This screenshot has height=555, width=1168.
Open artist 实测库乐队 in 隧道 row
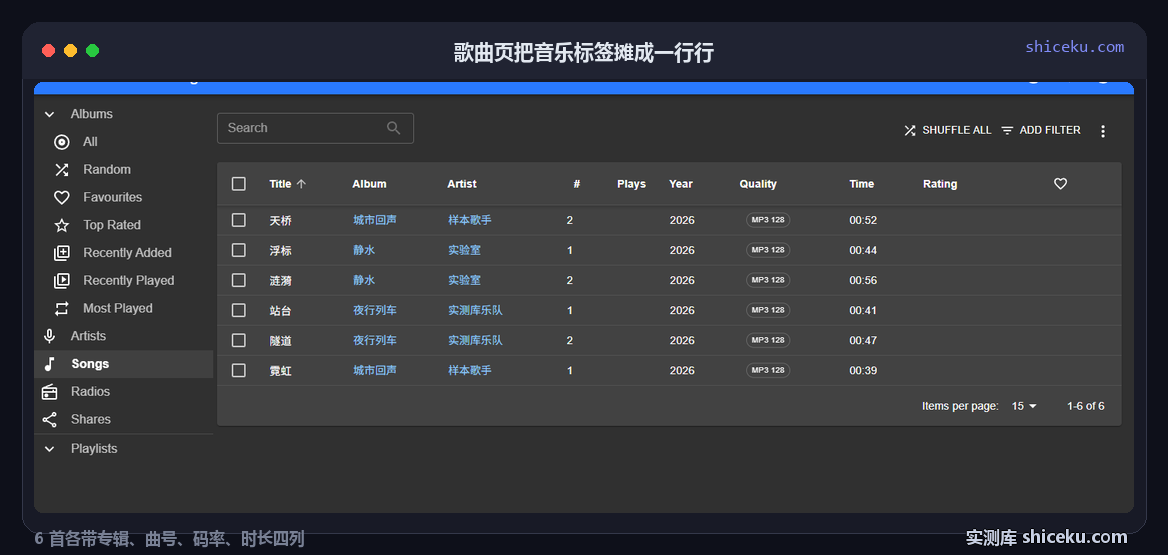click(475, 340)
